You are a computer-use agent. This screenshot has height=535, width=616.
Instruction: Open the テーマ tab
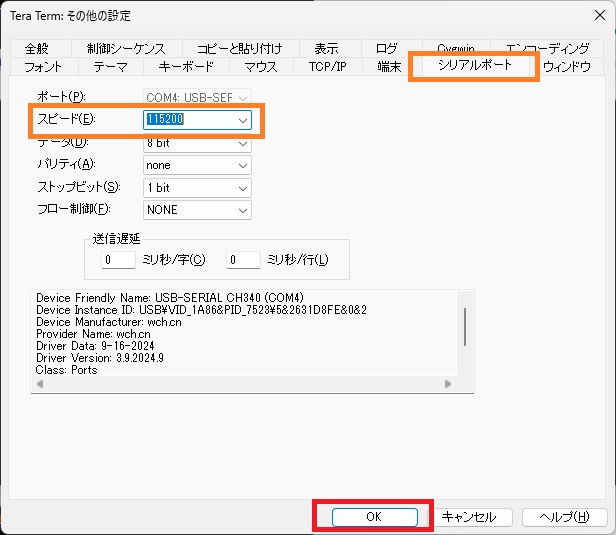(110, 67)
